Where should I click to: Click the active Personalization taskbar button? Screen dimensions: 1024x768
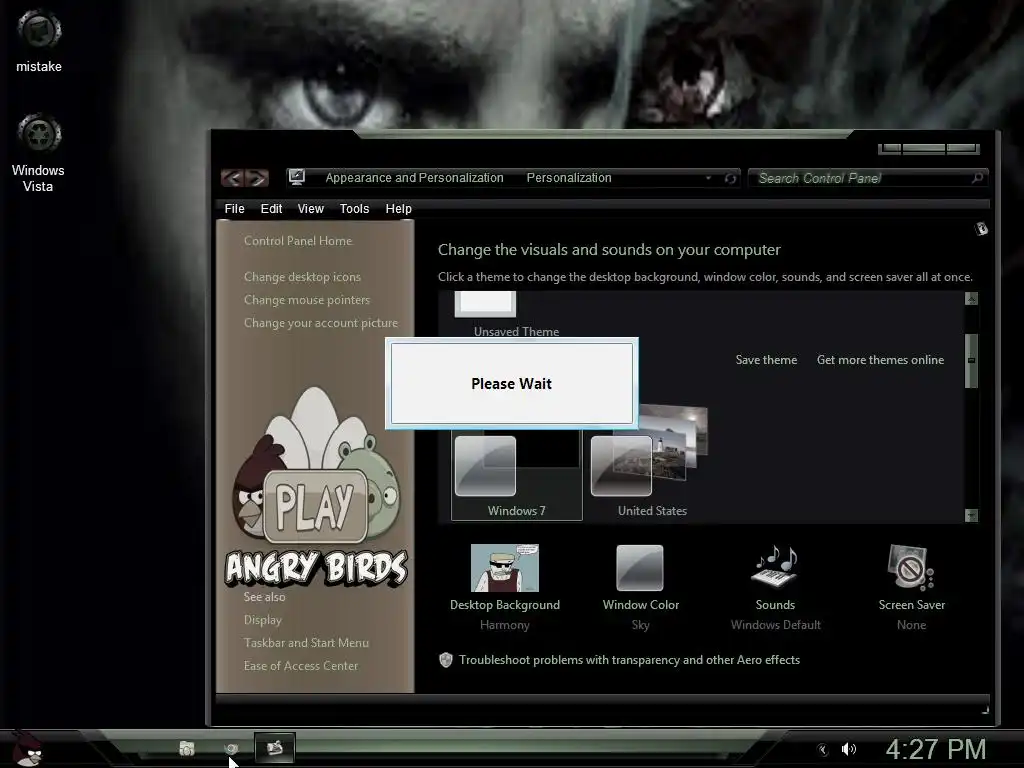pyautogui.click(x=274, y=748)
